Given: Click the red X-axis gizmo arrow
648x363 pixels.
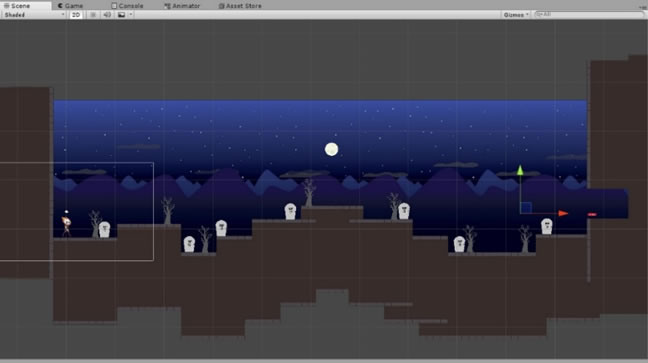Looking at the screenshot, I should [563, 213].
